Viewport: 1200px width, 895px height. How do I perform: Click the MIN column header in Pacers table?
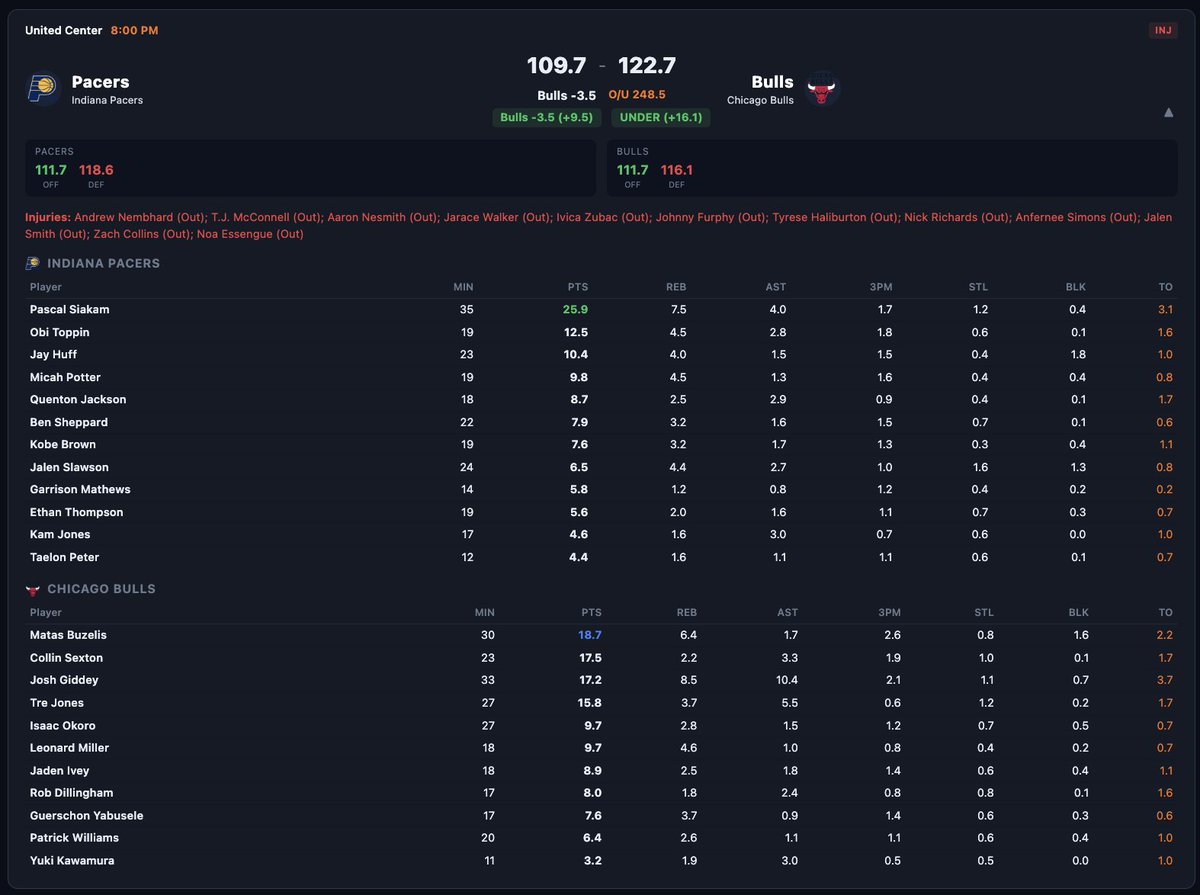click(x=463, y=287)
